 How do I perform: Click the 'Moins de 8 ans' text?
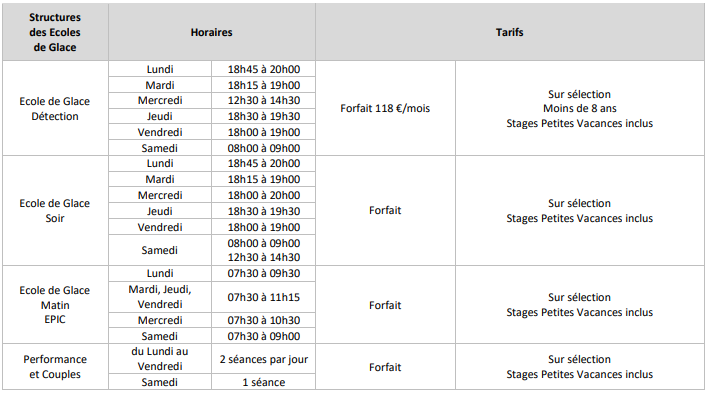pyautogui.click(x=580, y=108)
